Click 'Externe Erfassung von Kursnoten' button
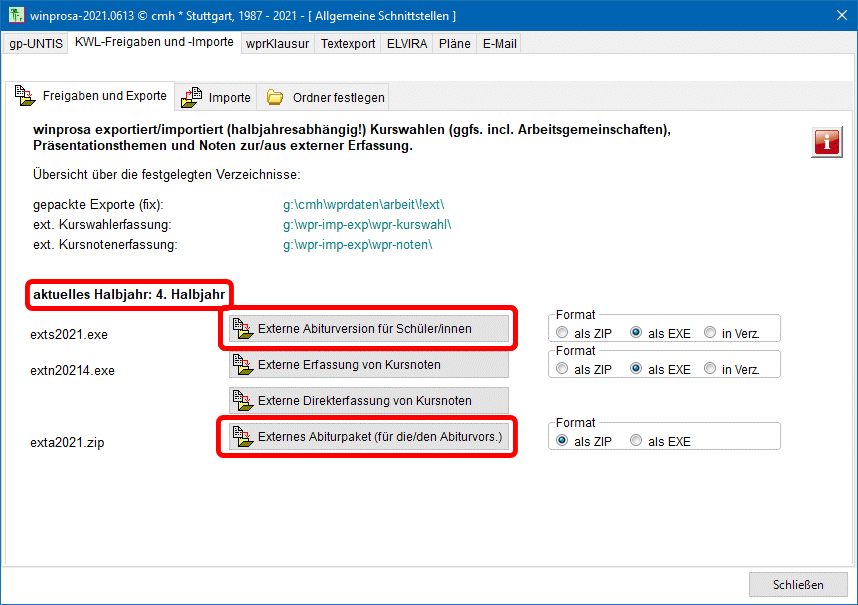This screenshot has height=605, width=858. point(368,365)
